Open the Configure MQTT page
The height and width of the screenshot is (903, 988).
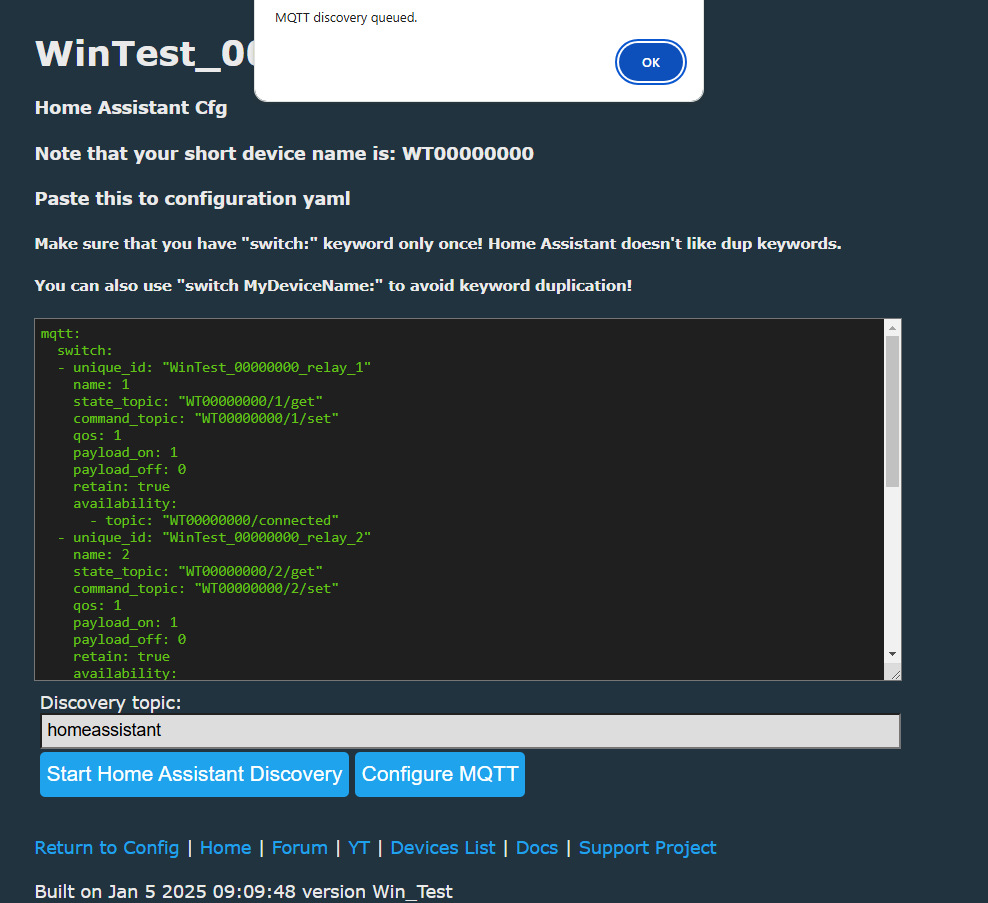click(440, 774)
